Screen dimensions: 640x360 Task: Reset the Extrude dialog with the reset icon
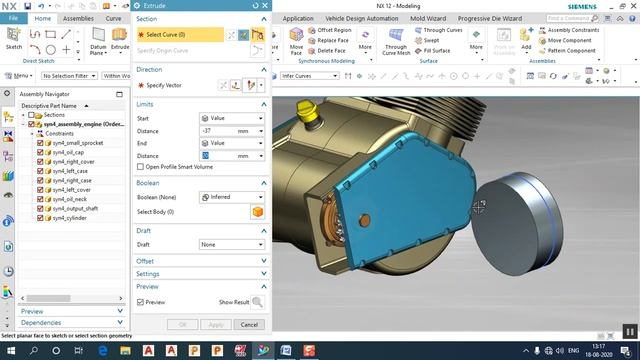tap(256, 6)
